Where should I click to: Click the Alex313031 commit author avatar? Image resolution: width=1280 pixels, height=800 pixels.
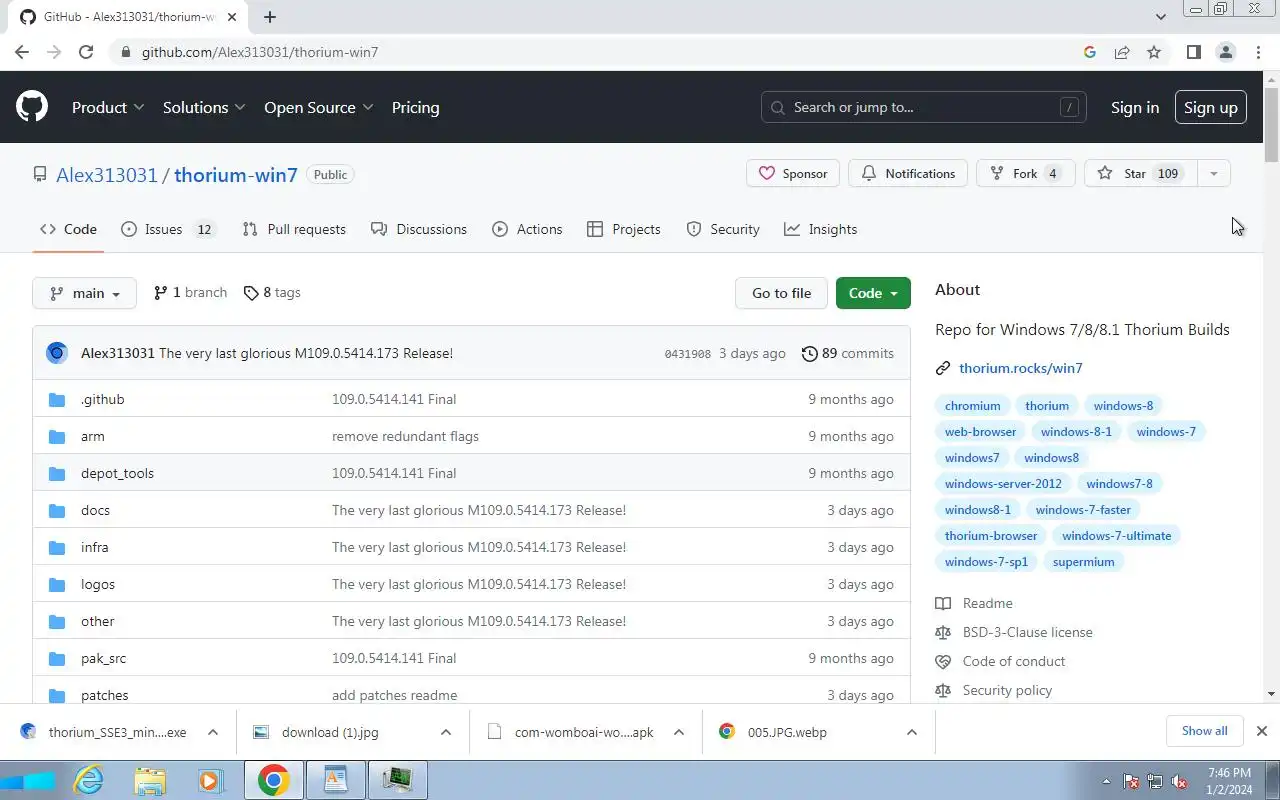coord(57,353)
